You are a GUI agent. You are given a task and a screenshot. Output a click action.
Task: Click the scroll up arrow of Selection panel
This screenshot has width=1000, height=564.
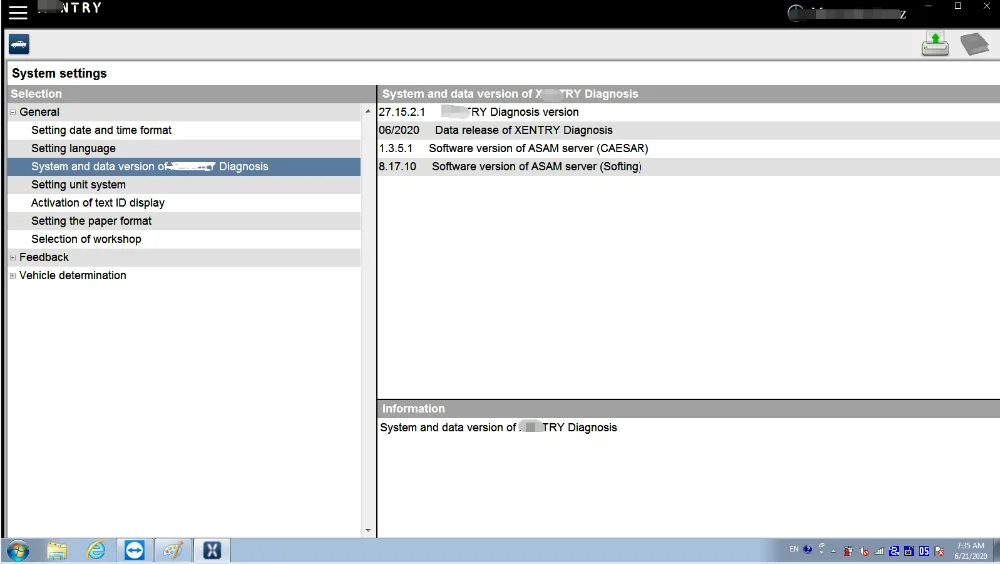pos(368,112)
